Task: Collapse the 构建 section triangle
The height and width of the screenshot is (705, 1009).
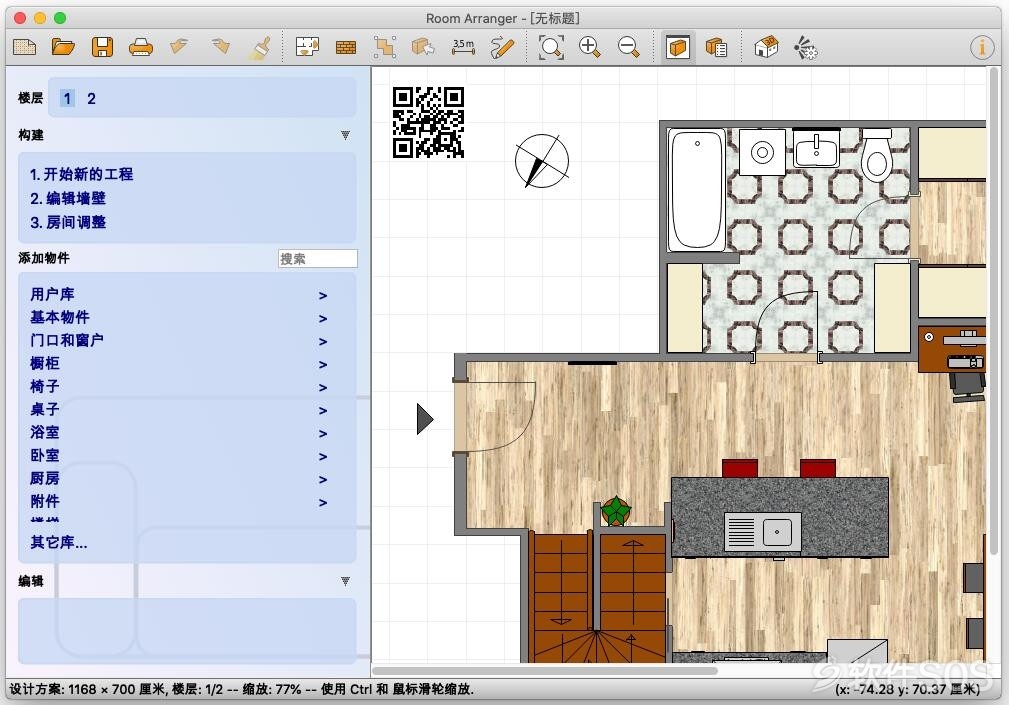Action: pos(346,135)
